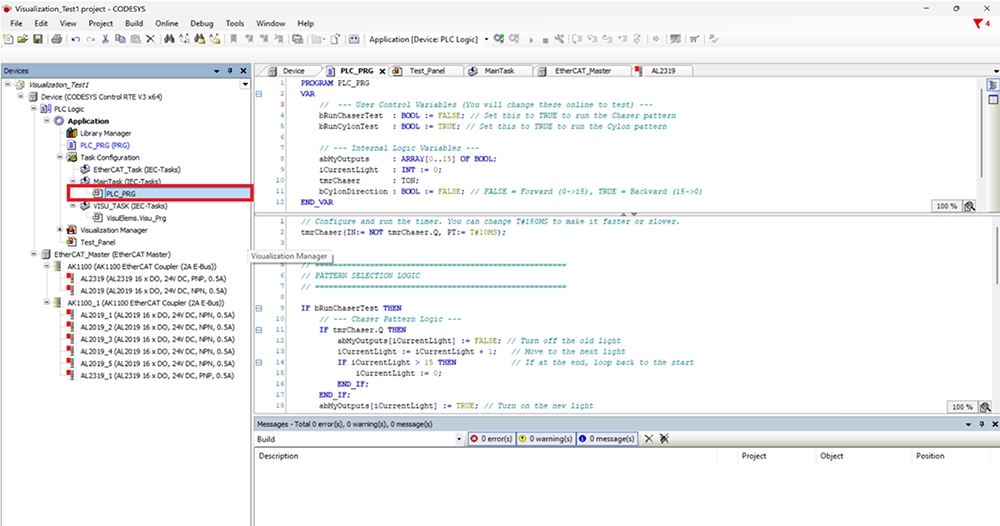The image size is (1000, 526).
Task: Toggle the warnings filter button
Action: (546, 439)
